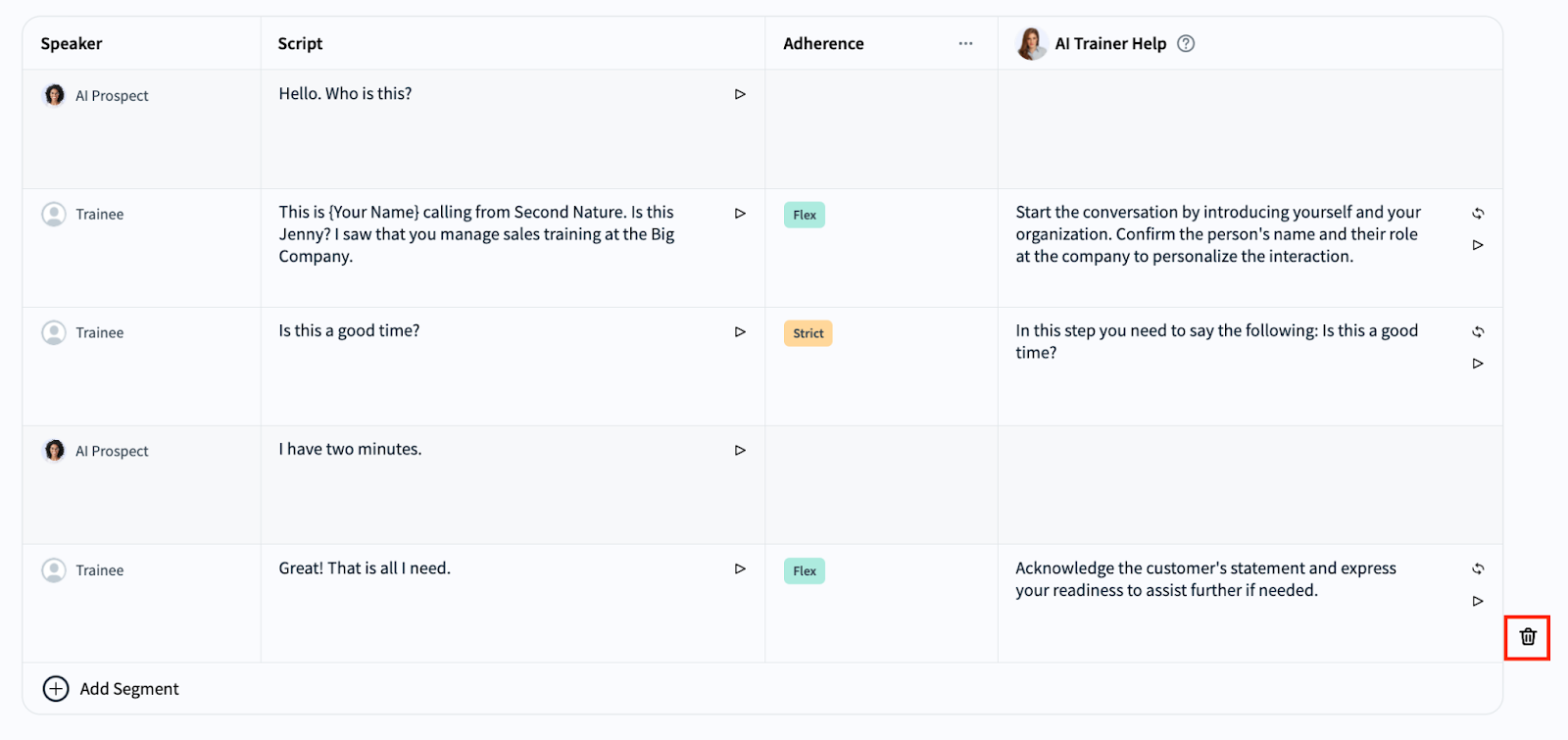The width and height of the screenshot is (1568, 740).
Task: Click the Add Segment button
Action: [111, 689]
